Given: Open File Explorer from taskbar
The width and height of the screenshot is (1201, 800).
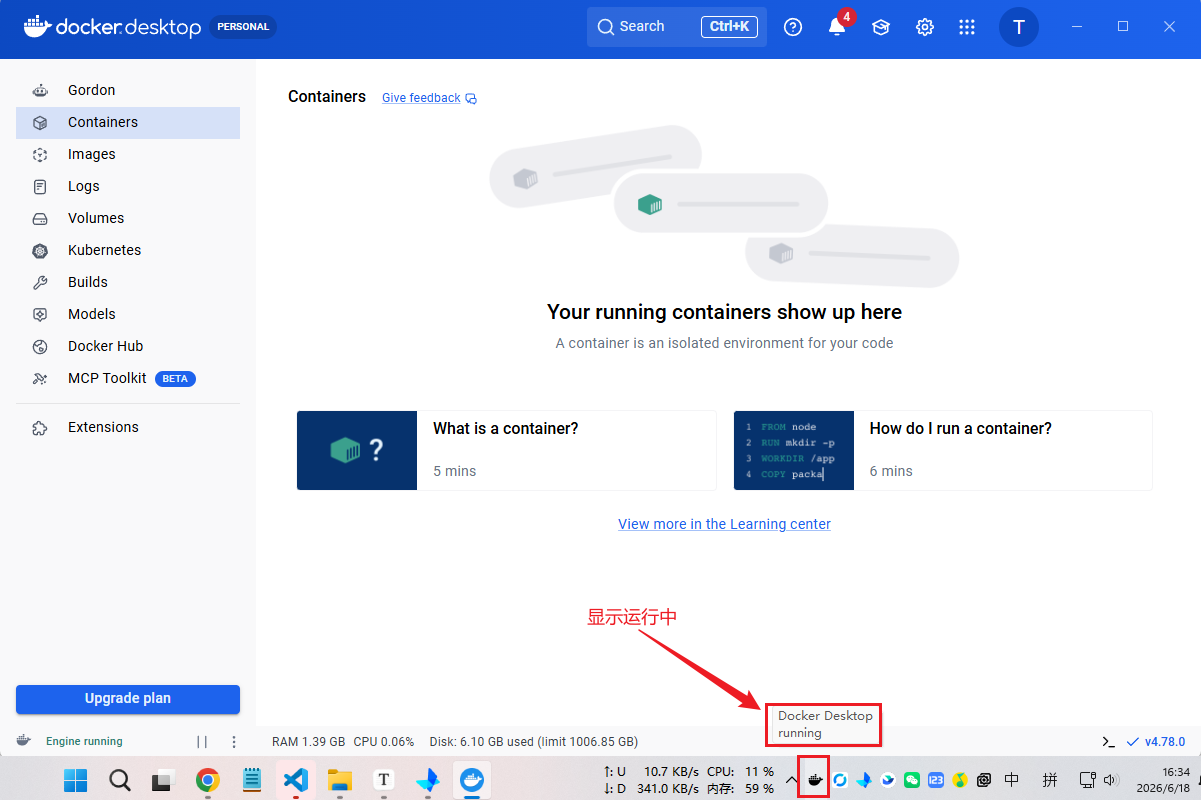Looking at the screenshot, I should [340, 780].
